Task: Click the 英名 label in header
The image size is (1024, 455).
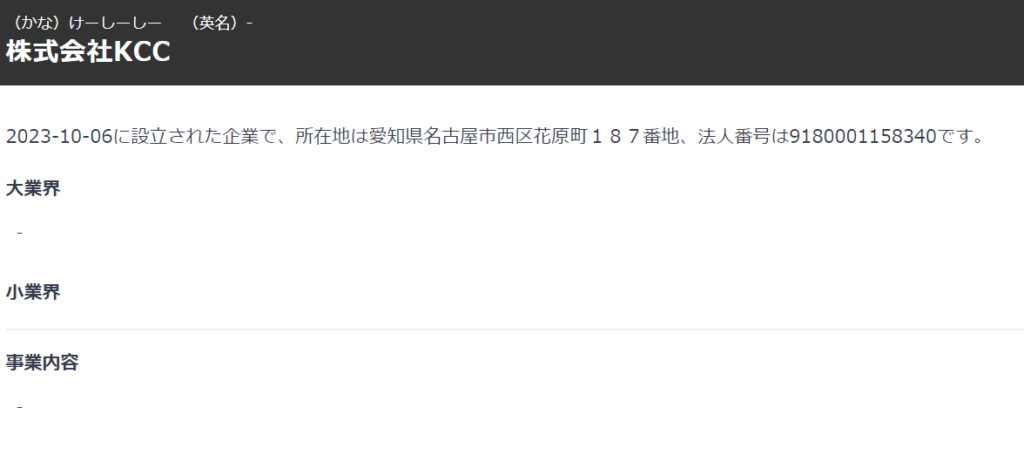Action: click(216, 23)
